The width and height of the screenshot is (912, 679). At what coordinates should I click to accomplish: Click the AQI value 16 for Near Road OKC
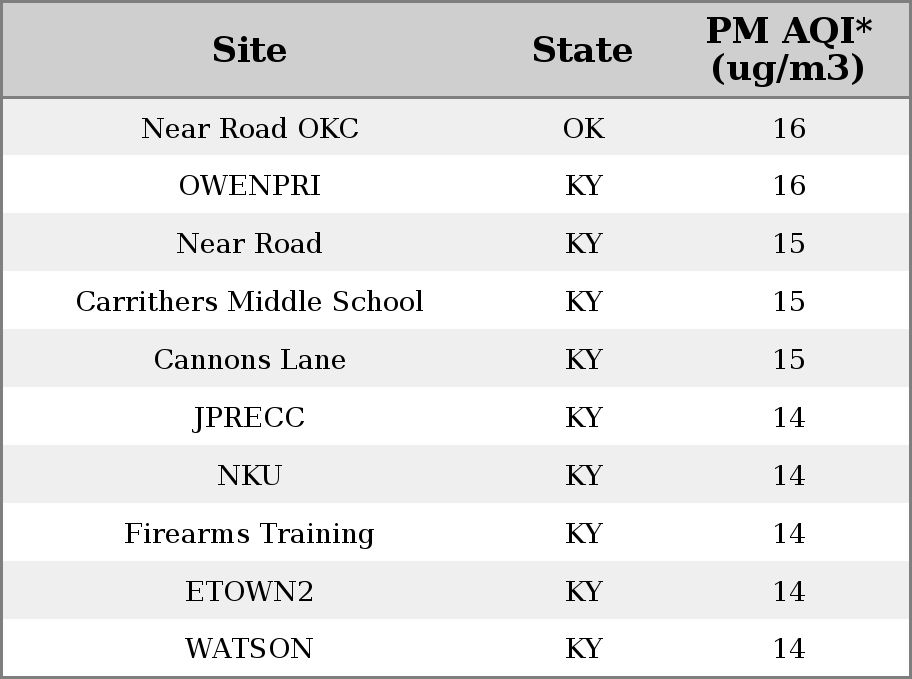point(789,128)
